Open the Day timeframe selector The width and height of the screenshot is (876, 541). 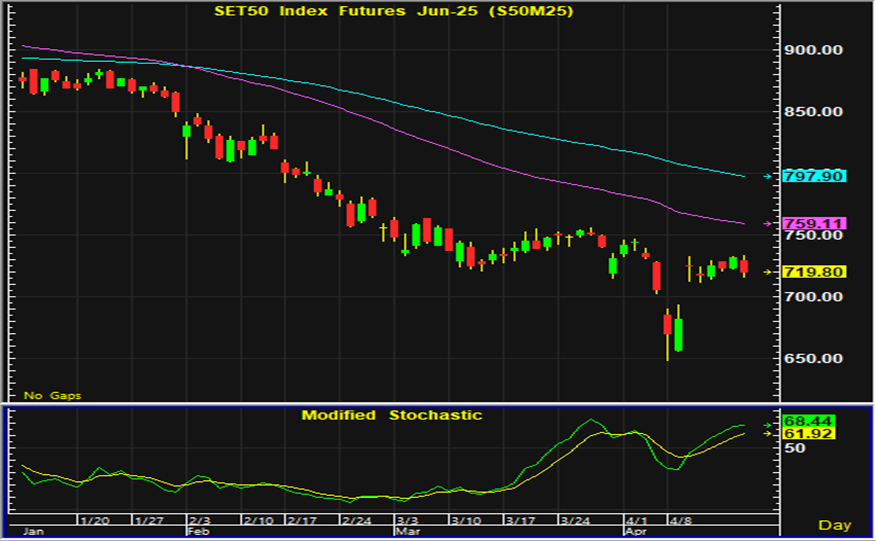point(834,525)
